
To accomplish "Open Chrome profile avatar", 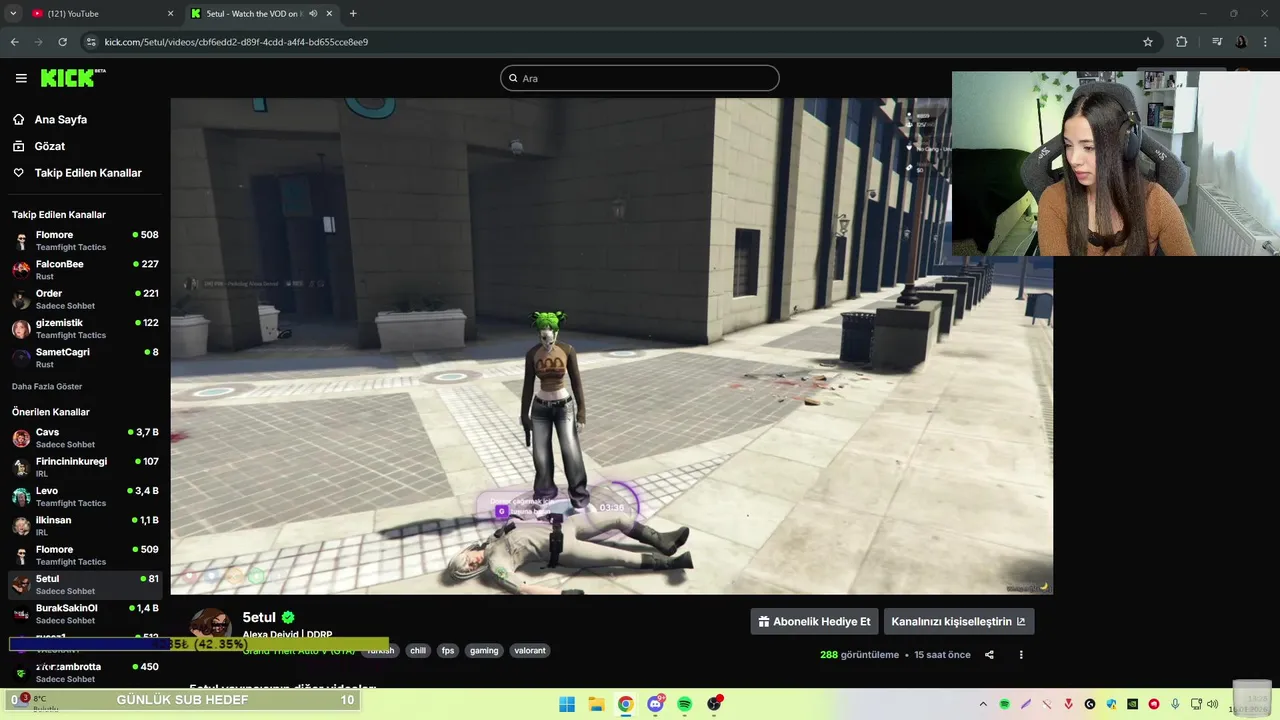I will point(1241,42).
